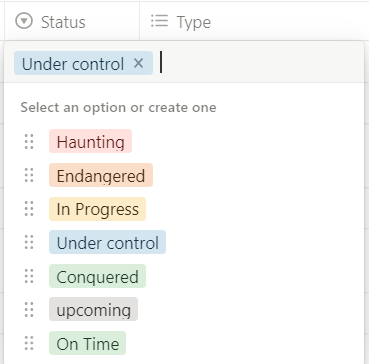The height and width of the screenshot is (364, 369).
Task: Choose the Conquered status option
Action: tap(97, 276)
